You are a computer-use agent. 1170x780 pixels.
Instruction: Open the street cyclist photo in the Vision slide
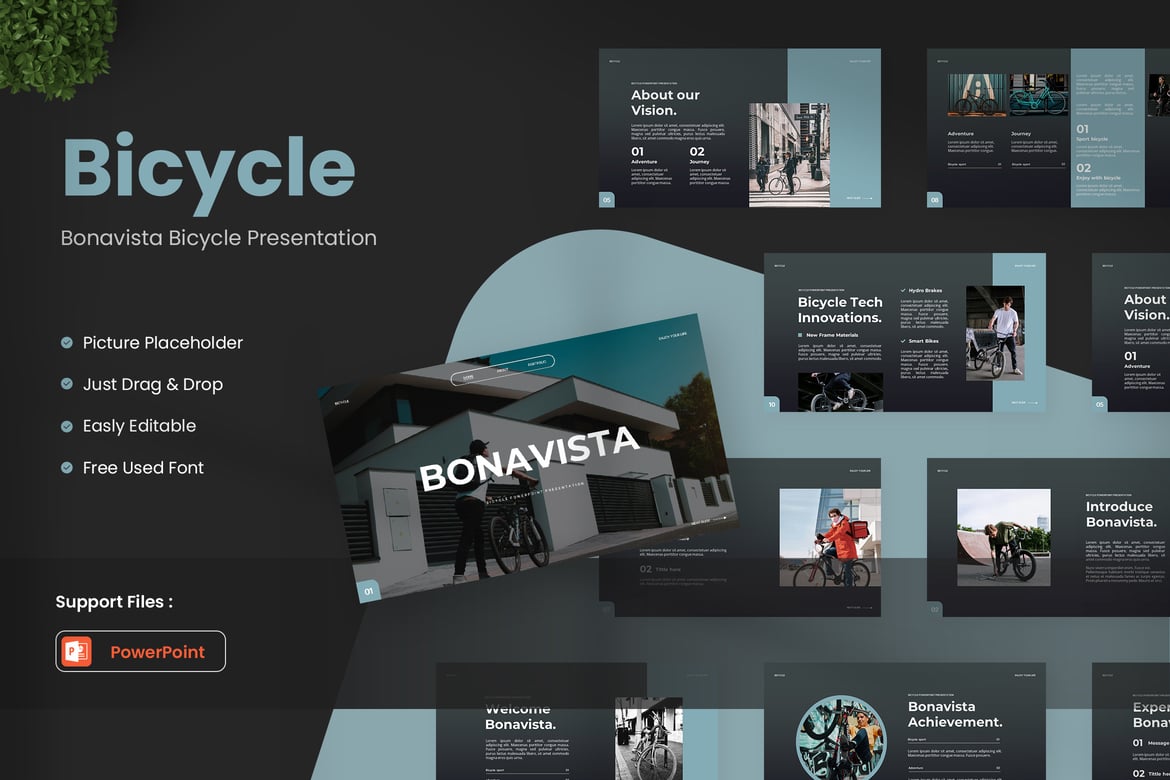click(789, 155)
